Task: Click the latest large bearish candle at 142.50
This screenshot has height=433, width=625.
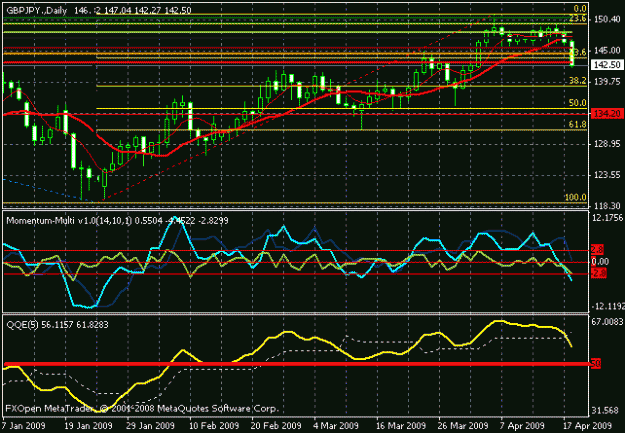Action: tap(572, 53)
